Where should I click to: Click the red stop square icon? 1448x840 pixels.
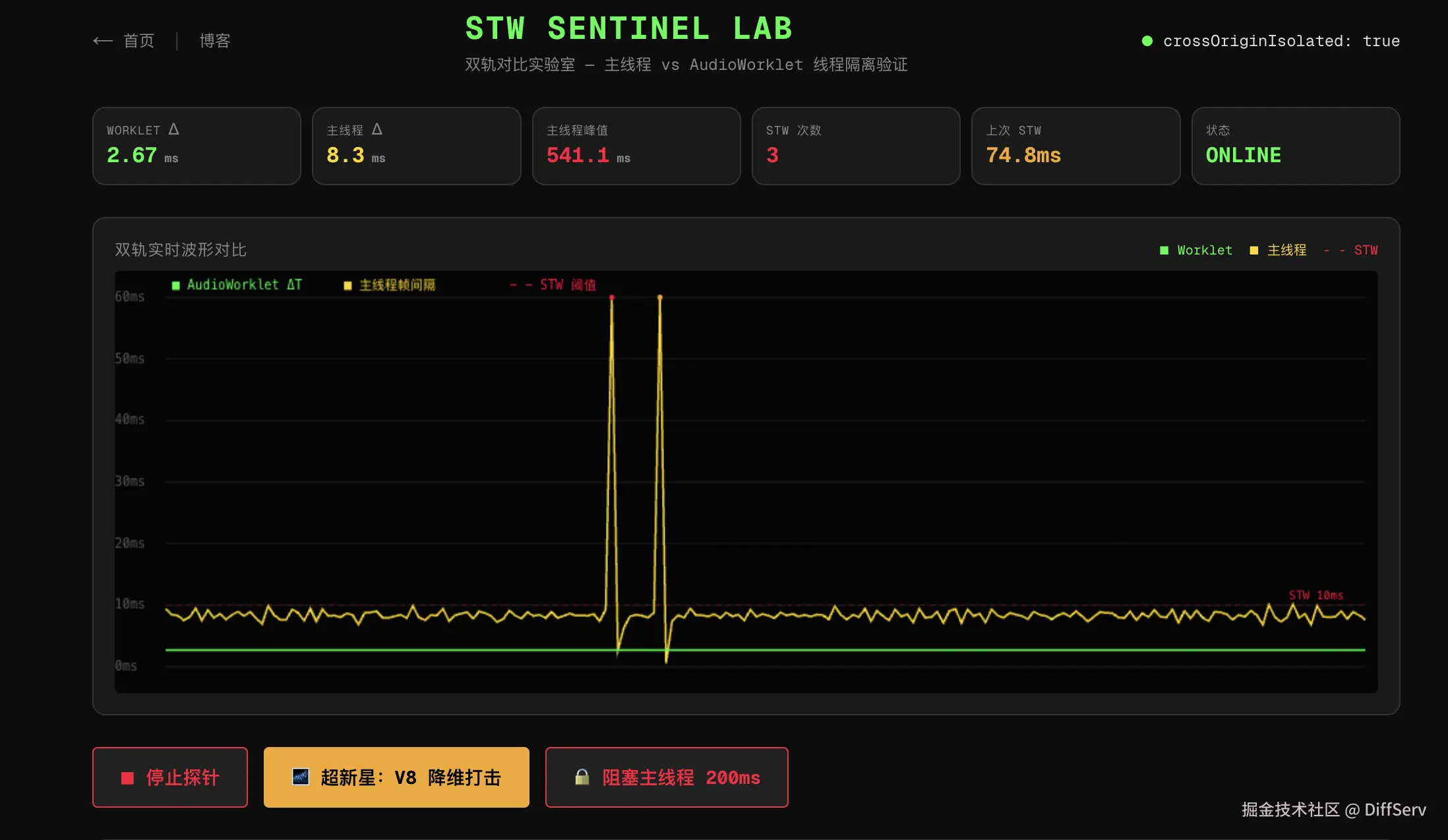coord(128,778)
